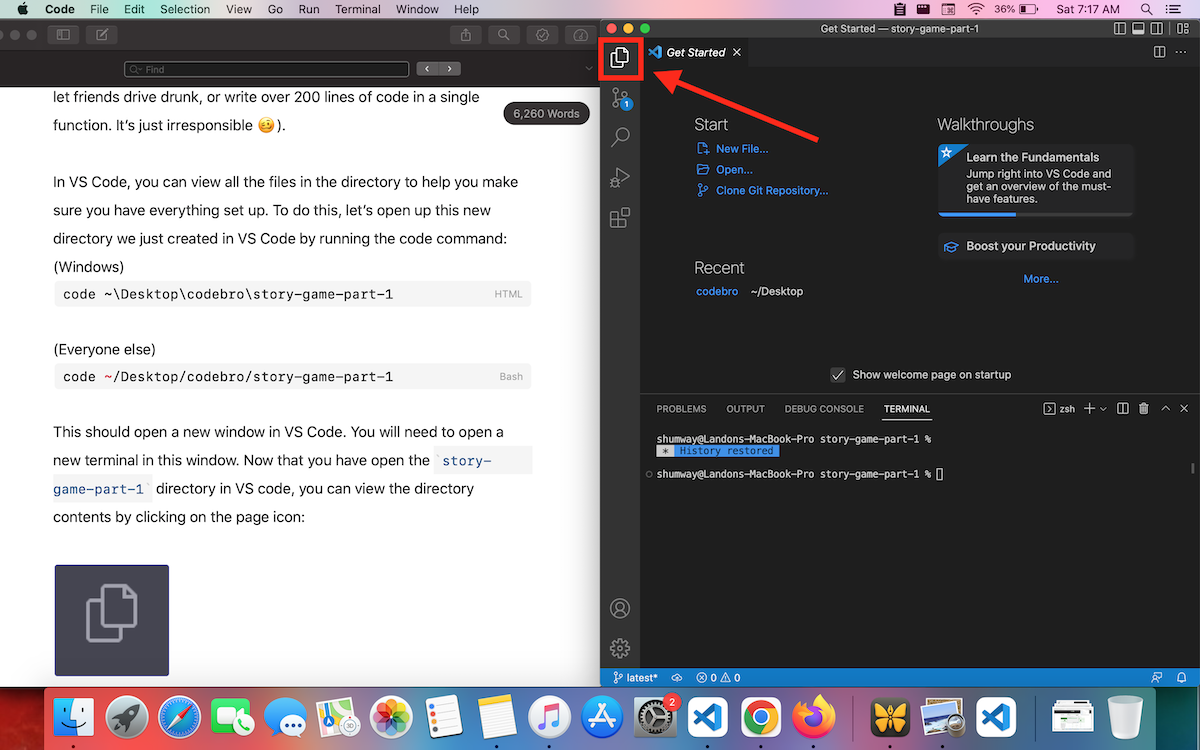Select the Get Started editor tab
Image resolution: width=1200 pixels, height=750 pixels.
696,52
